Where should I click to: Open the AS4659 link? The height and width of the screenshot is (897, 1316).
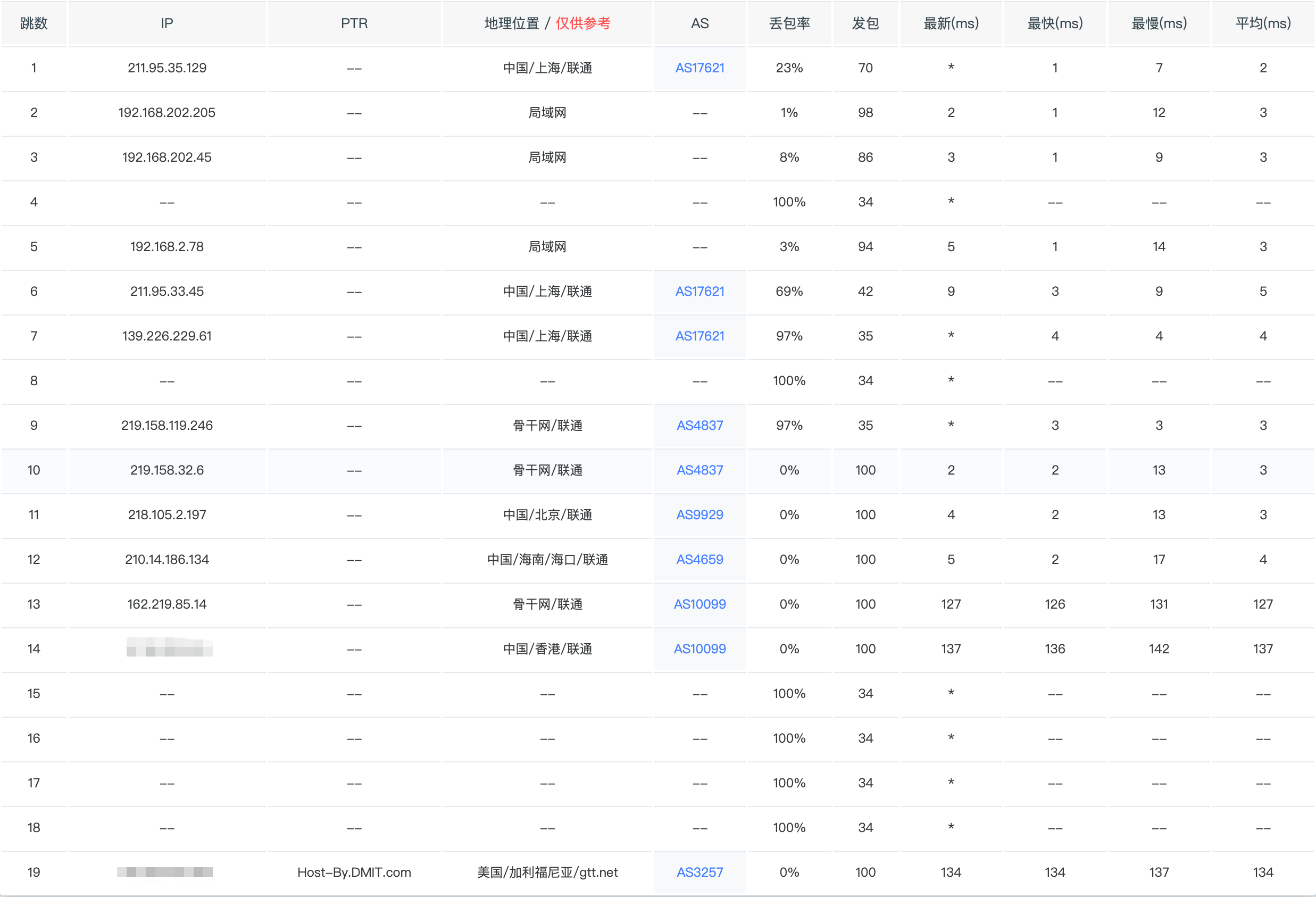pos(699,560)
